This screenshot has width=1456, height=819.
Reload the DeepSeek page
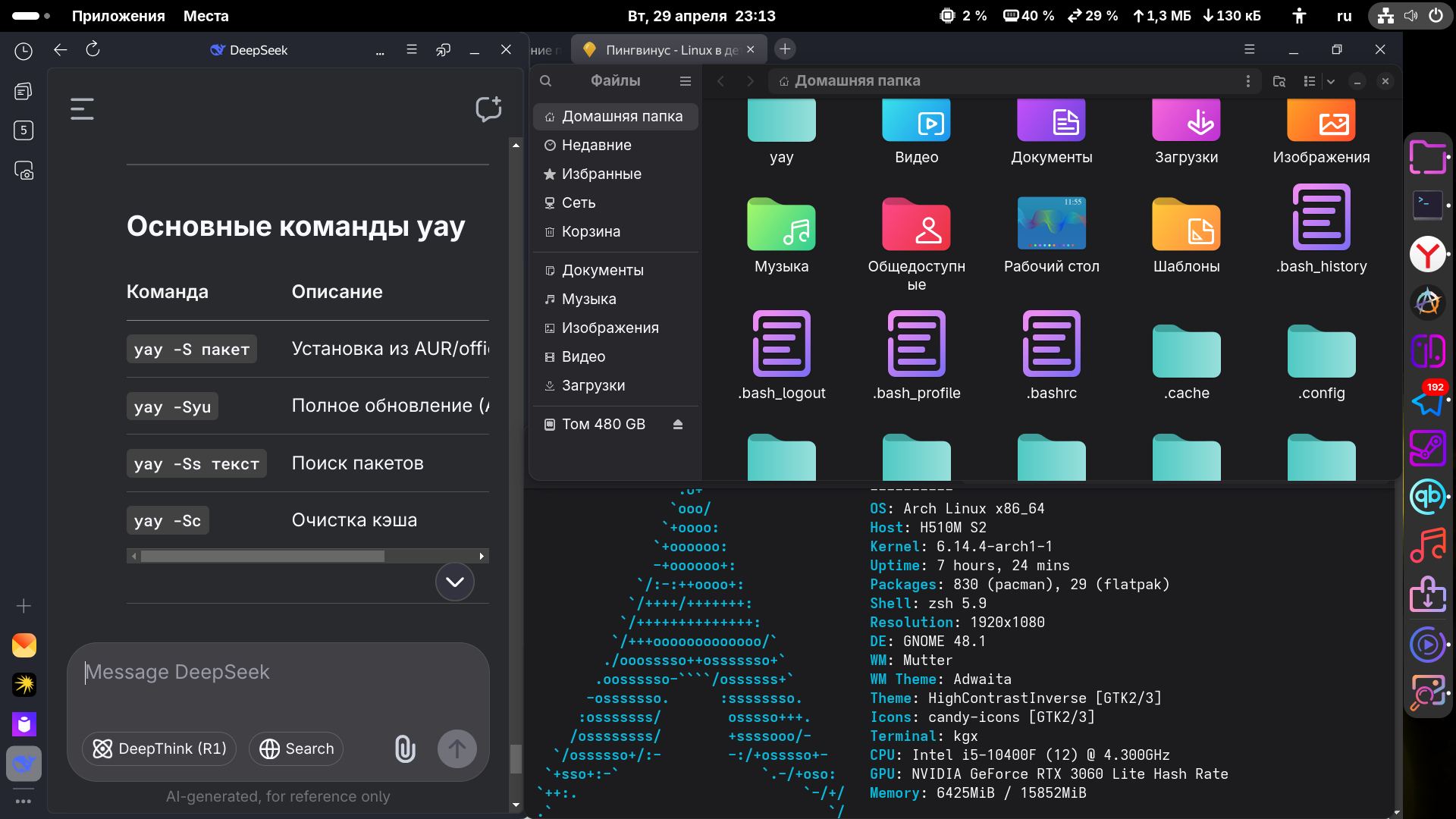[x=93, y=49]
